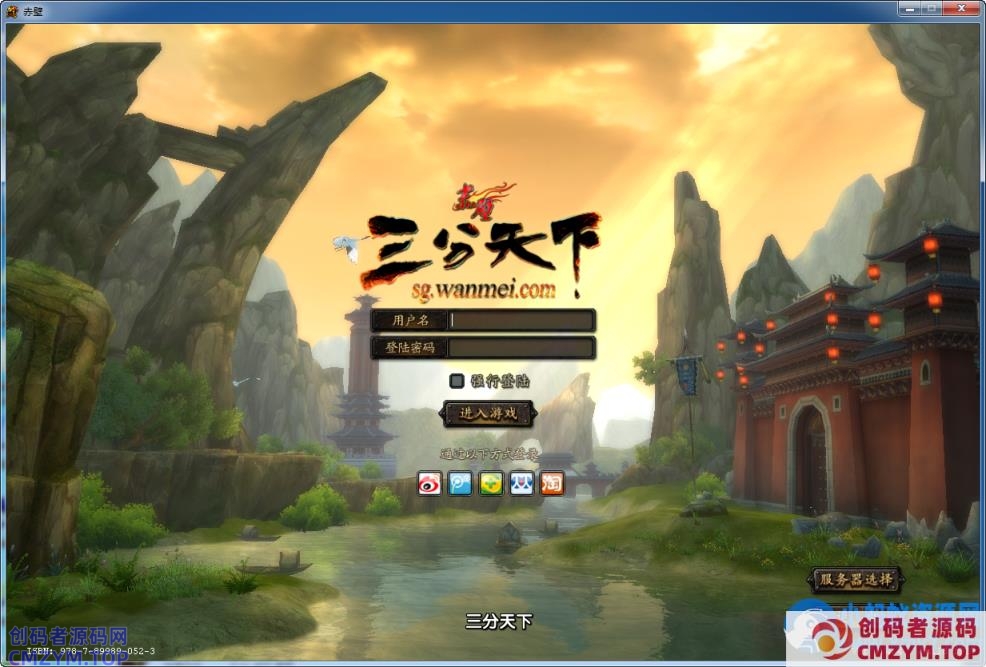Viewport: 986px width, 667px height.
Task: Click the 用户名 field label
Action: [410, 320]
